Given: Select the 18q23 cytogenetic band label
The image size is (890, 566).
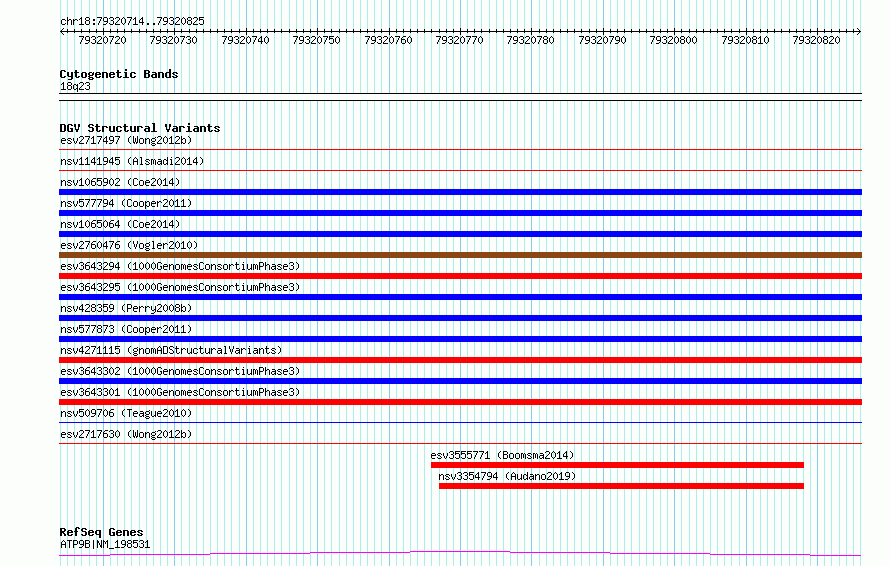Looking at the screenshot, I should [75, 86].
